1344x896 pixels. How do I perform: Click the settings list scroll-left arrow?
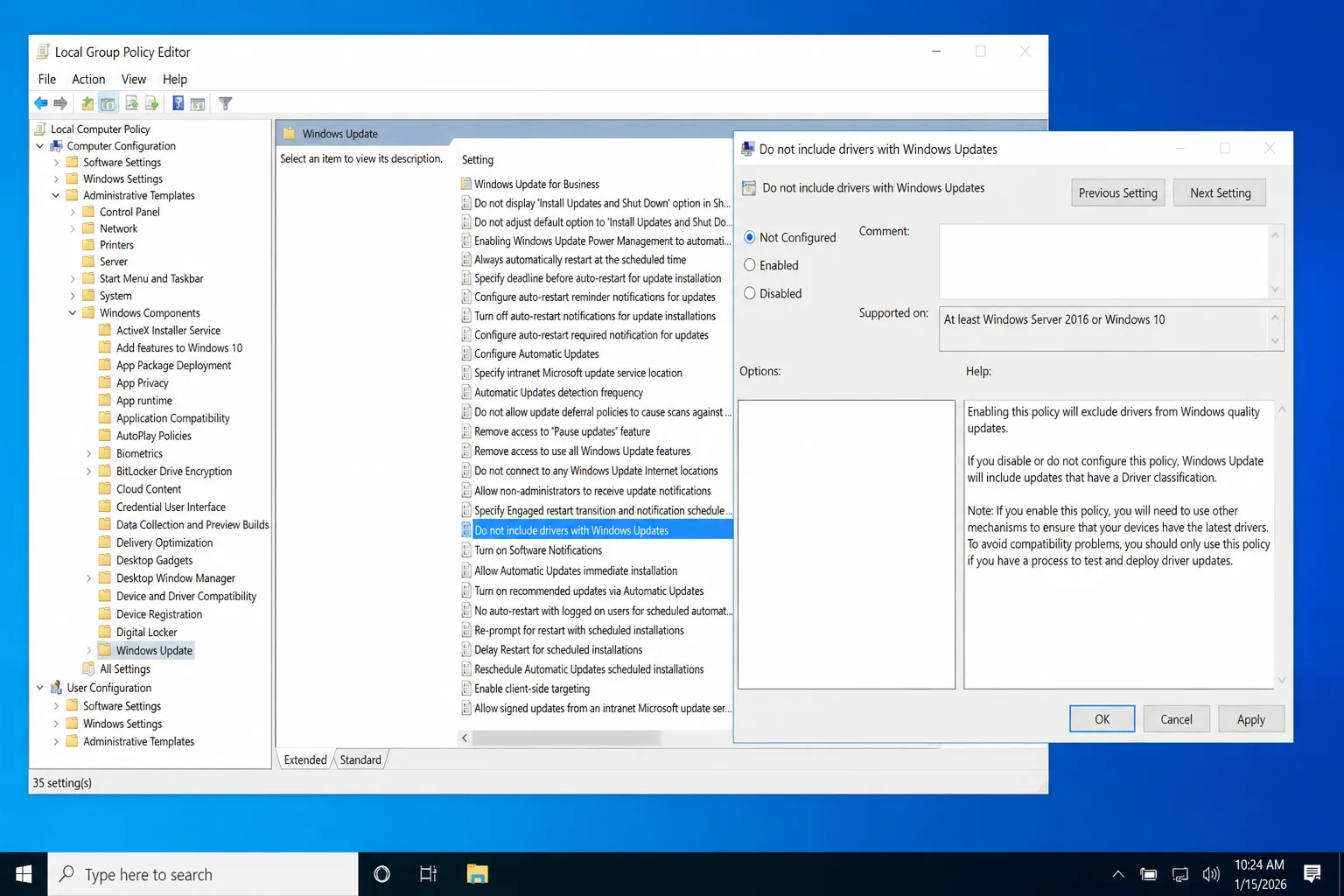(x=464, y=738)
